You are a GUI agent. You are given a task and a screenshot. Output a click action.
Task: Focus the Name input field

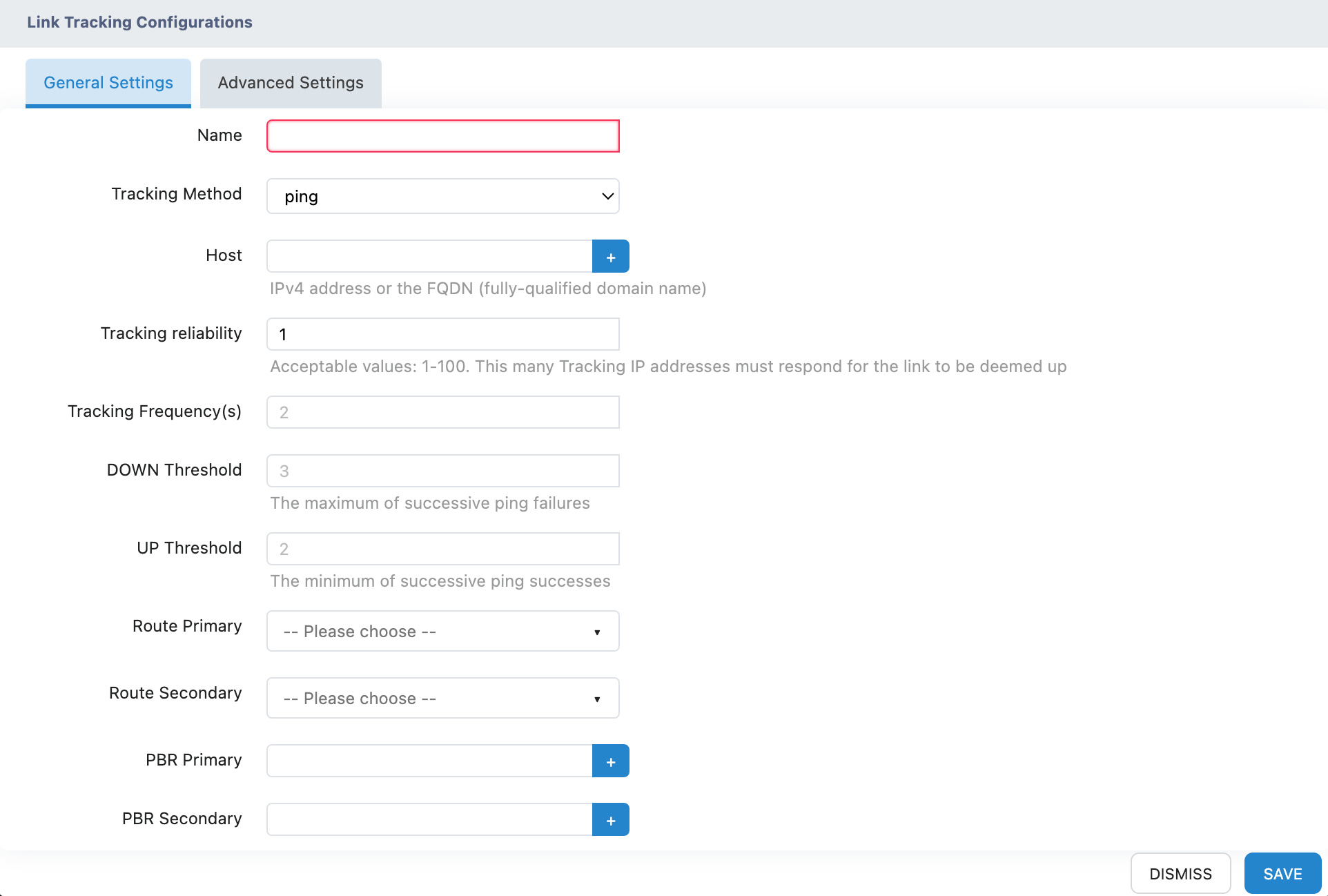(442, 136)
